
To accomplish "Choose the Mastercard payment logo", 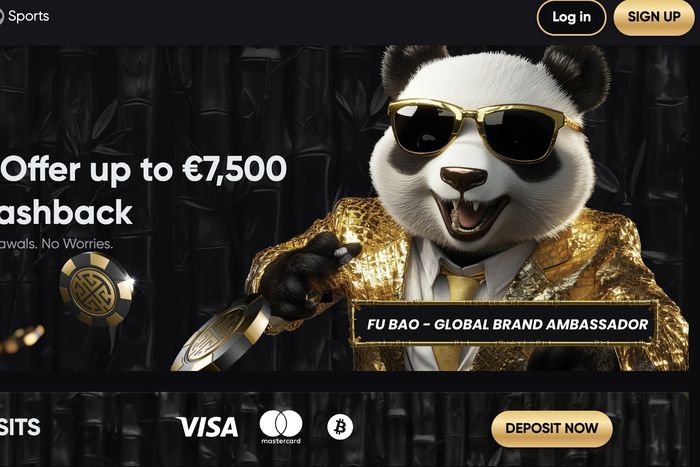I will 281,427.
